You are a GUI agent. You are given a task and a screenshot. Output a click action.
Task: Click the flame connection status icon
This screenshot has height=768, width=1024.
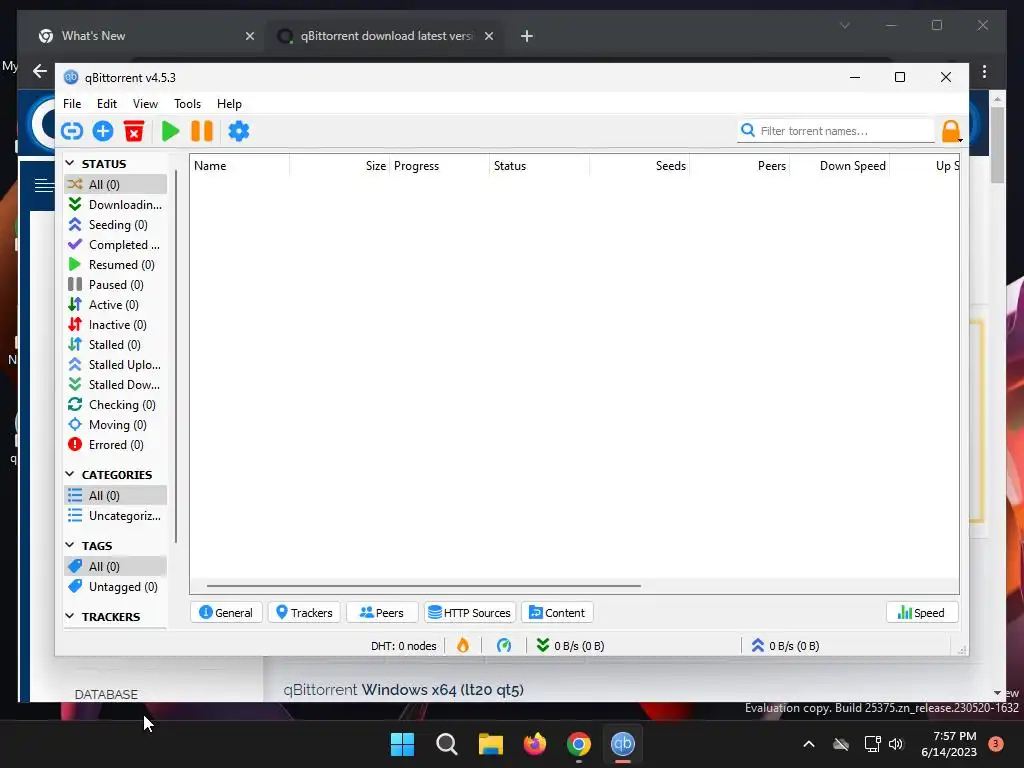(x=463, y=645)
